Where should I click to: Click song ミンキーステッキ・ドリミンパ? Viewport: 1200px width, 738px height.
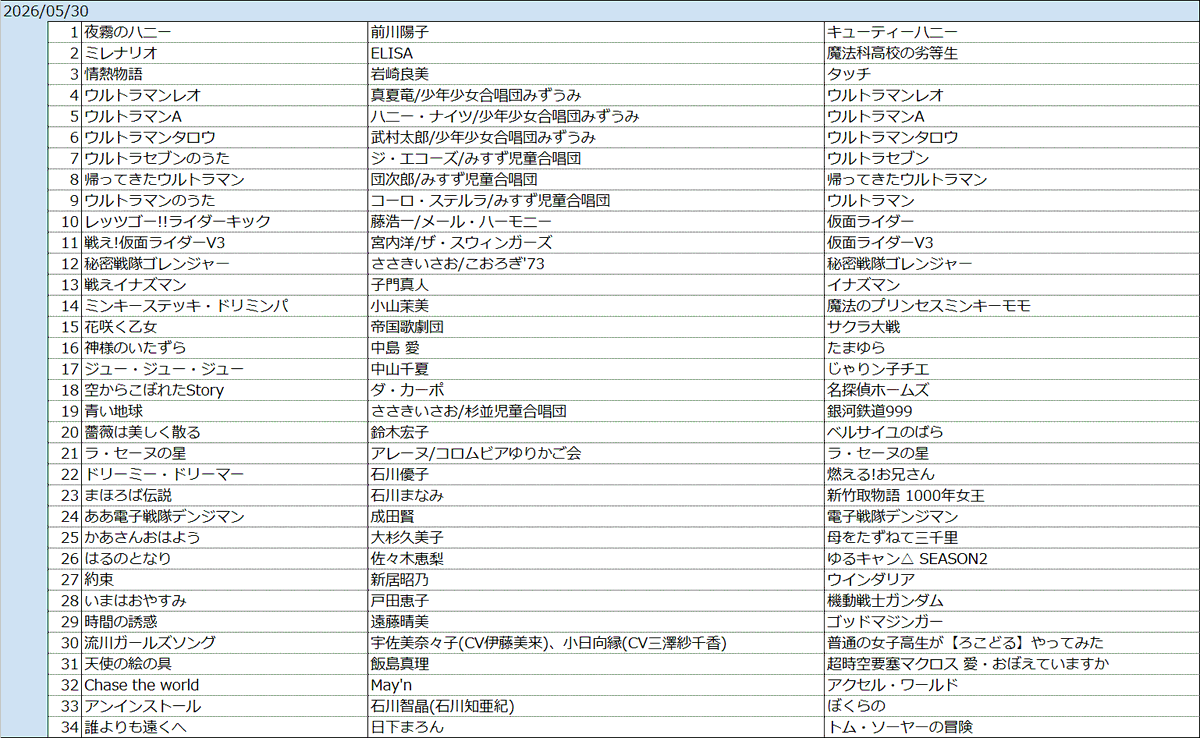pyautogui.click(x=186, y=305)
